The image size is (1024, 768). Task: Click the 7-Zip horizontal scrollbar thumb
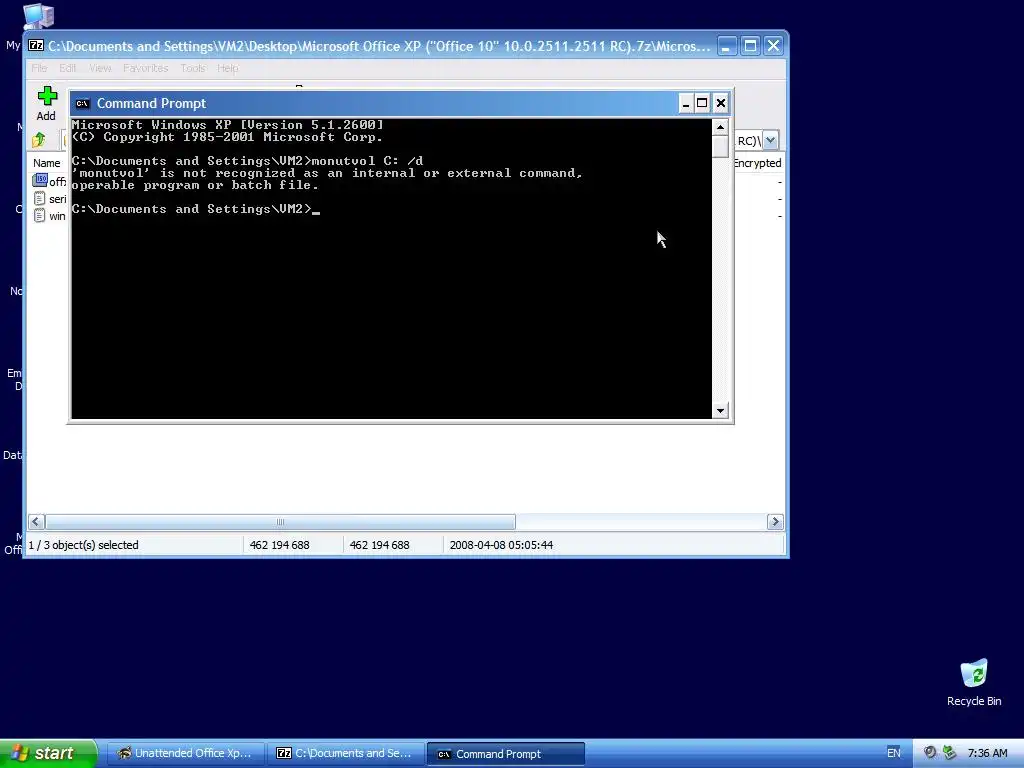pos(280,522)
